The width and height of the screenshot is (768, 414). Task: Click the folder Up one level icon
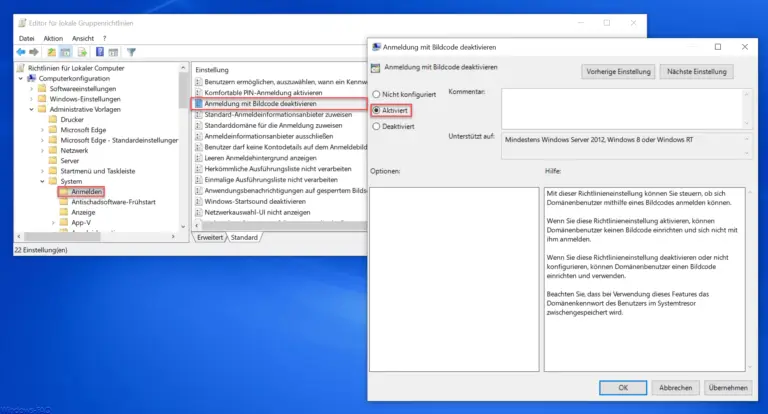[51, 52]
